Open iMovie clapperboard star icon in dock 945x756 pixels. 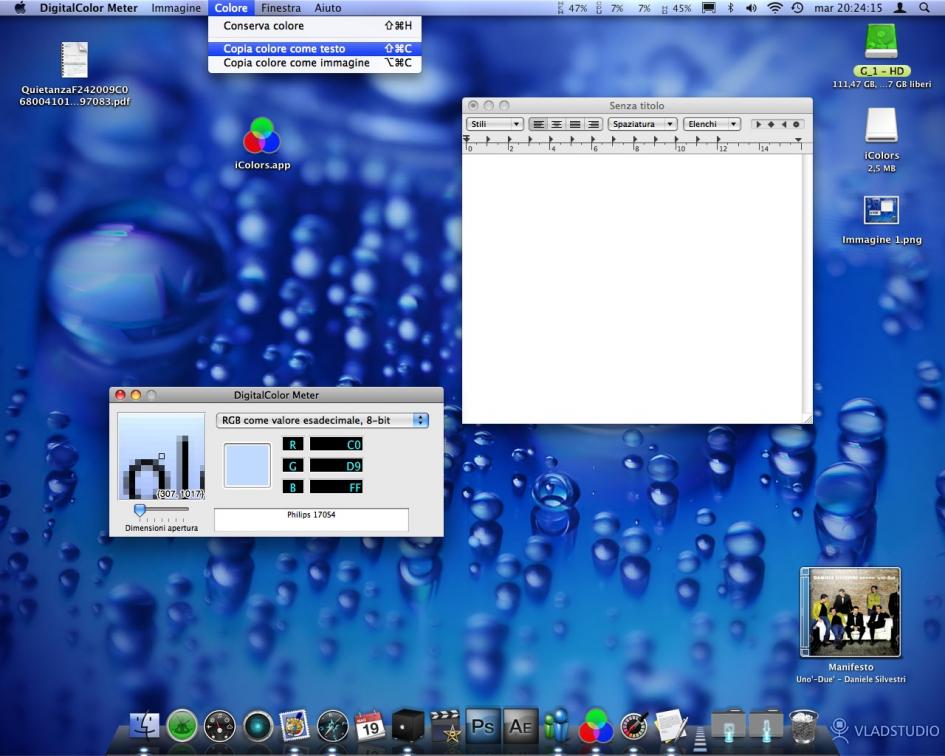(x=445, y=725)
